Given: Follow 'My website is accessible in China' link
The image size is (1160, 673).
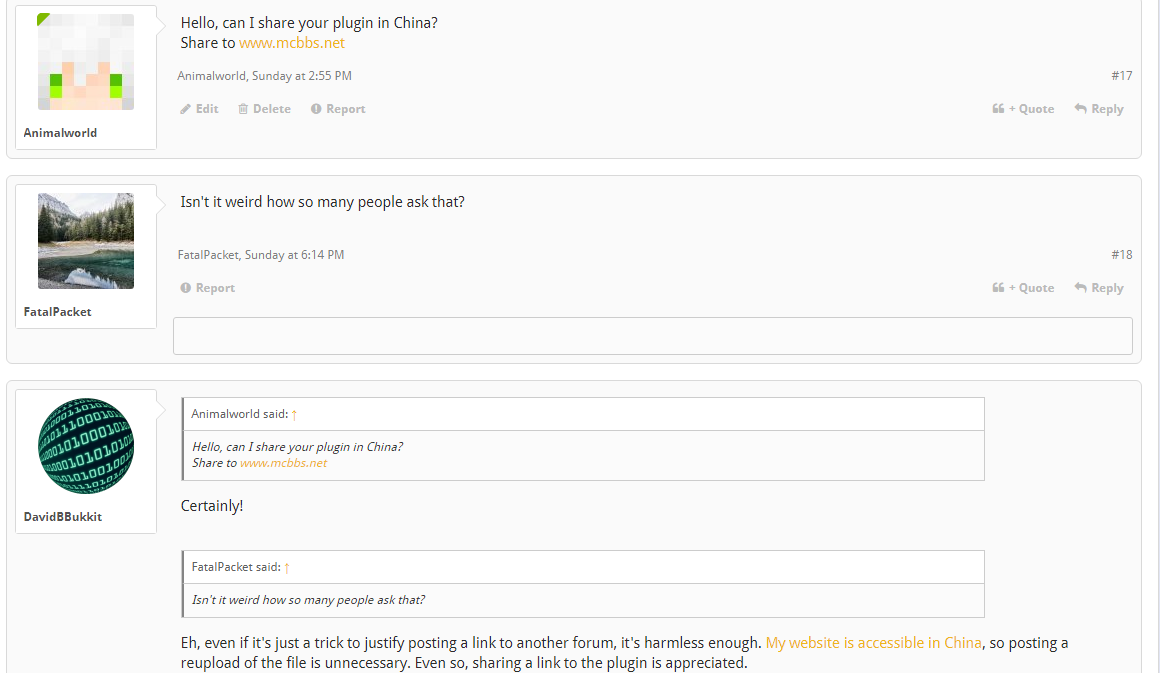Looking at the screenshot, I should point(873,643).
